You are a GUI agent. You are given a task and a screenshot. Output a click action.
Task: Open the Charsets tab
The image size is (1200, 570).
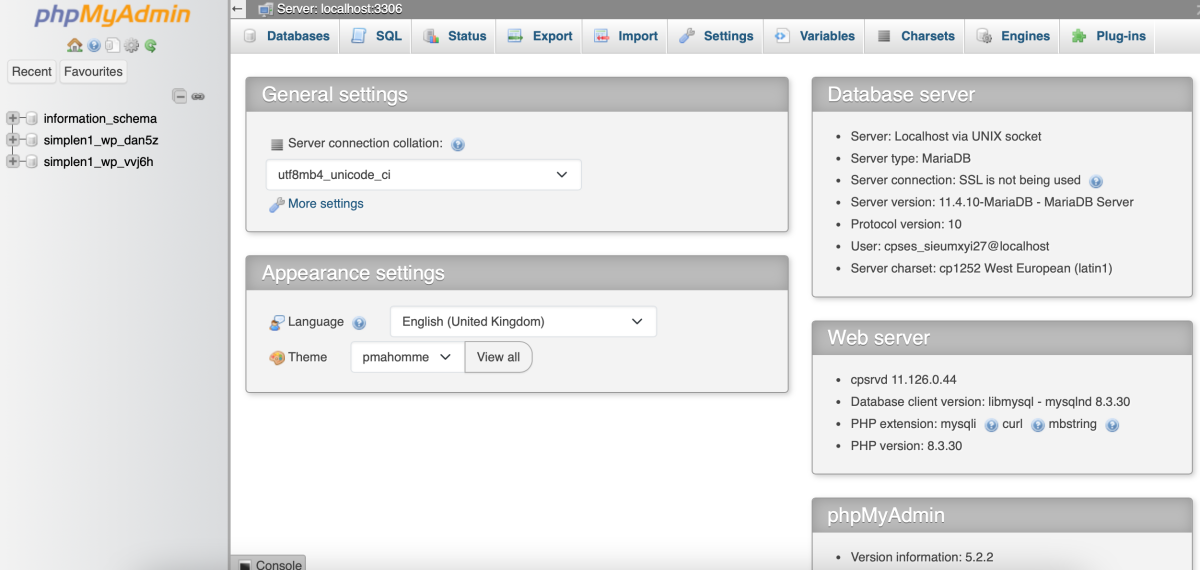(916, 36)
